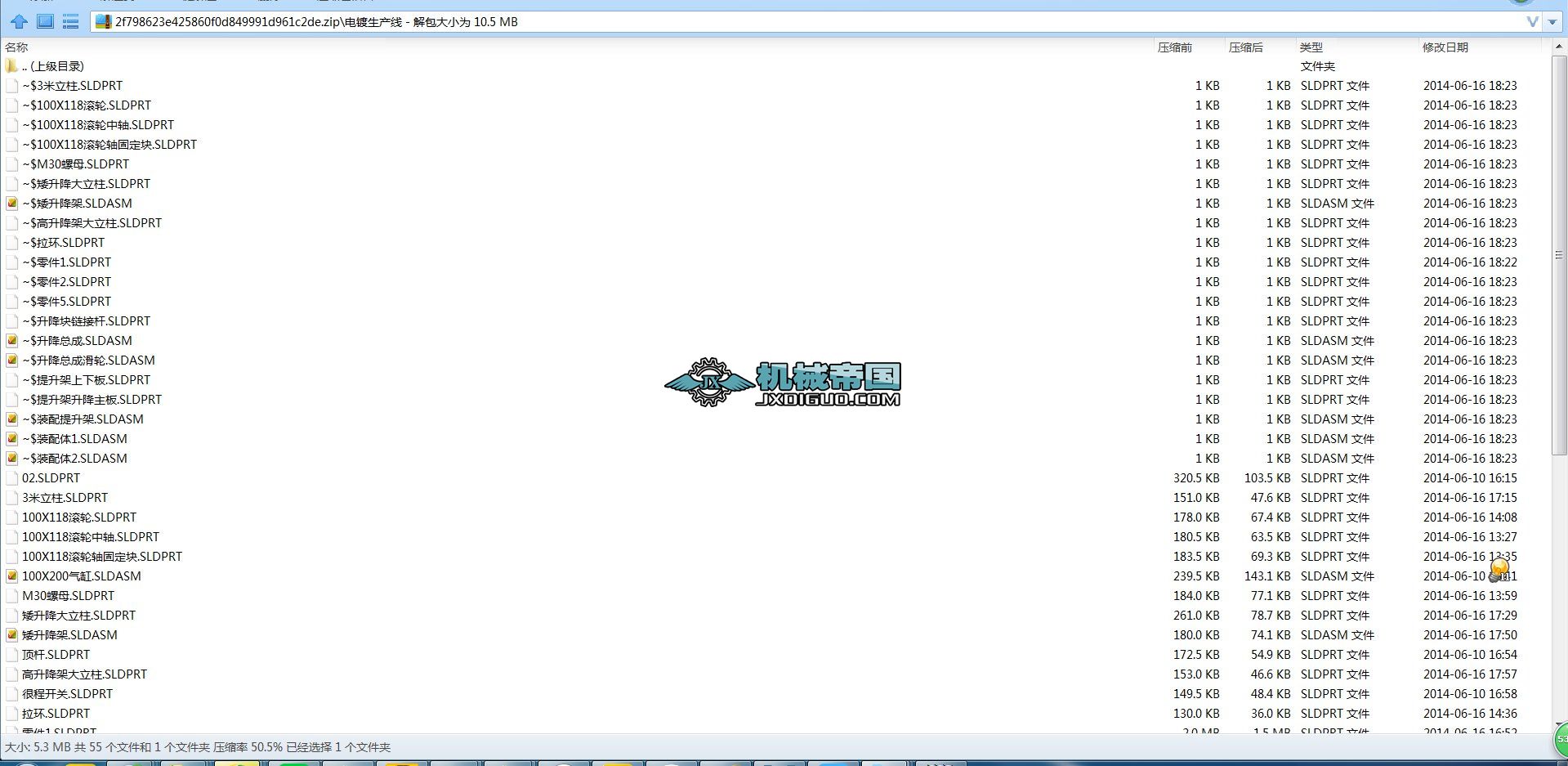Select file 拉环.SLDPRT

pyautogui.click(x=56, y=714)
